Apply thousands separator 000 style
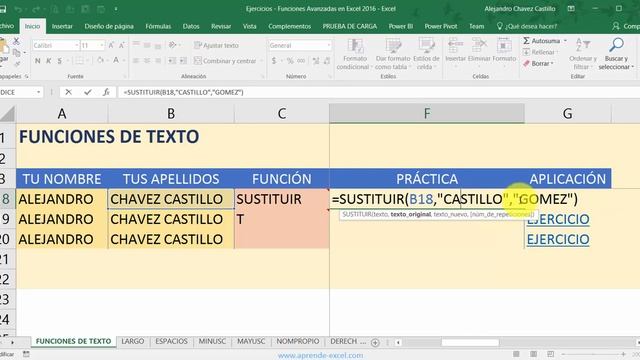 coord(301,61)
